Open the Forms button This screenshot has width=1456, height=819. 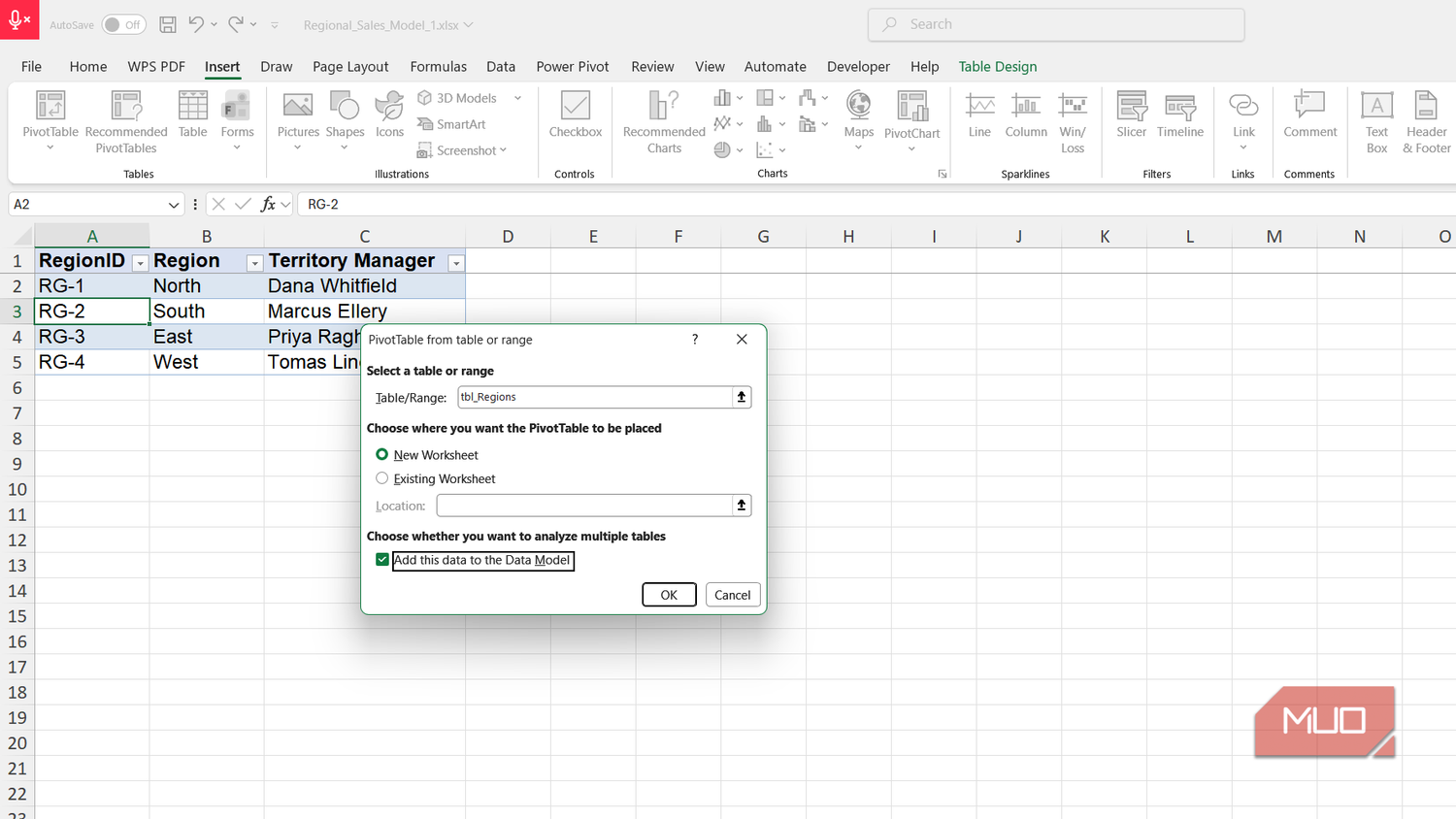[237, 120]
